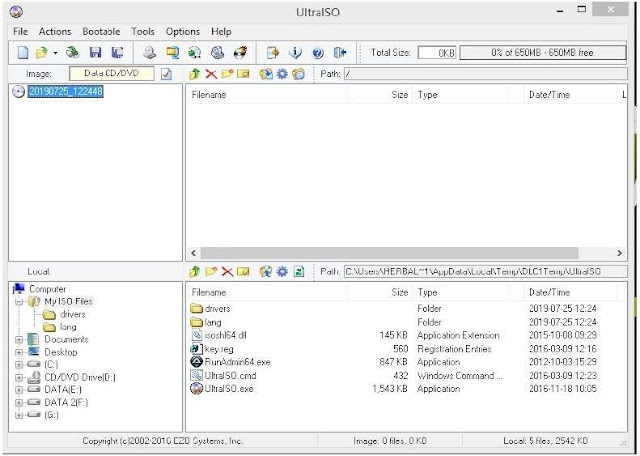Open the File menu
Screen dimensions: 640x456
(x=20, y=31)
